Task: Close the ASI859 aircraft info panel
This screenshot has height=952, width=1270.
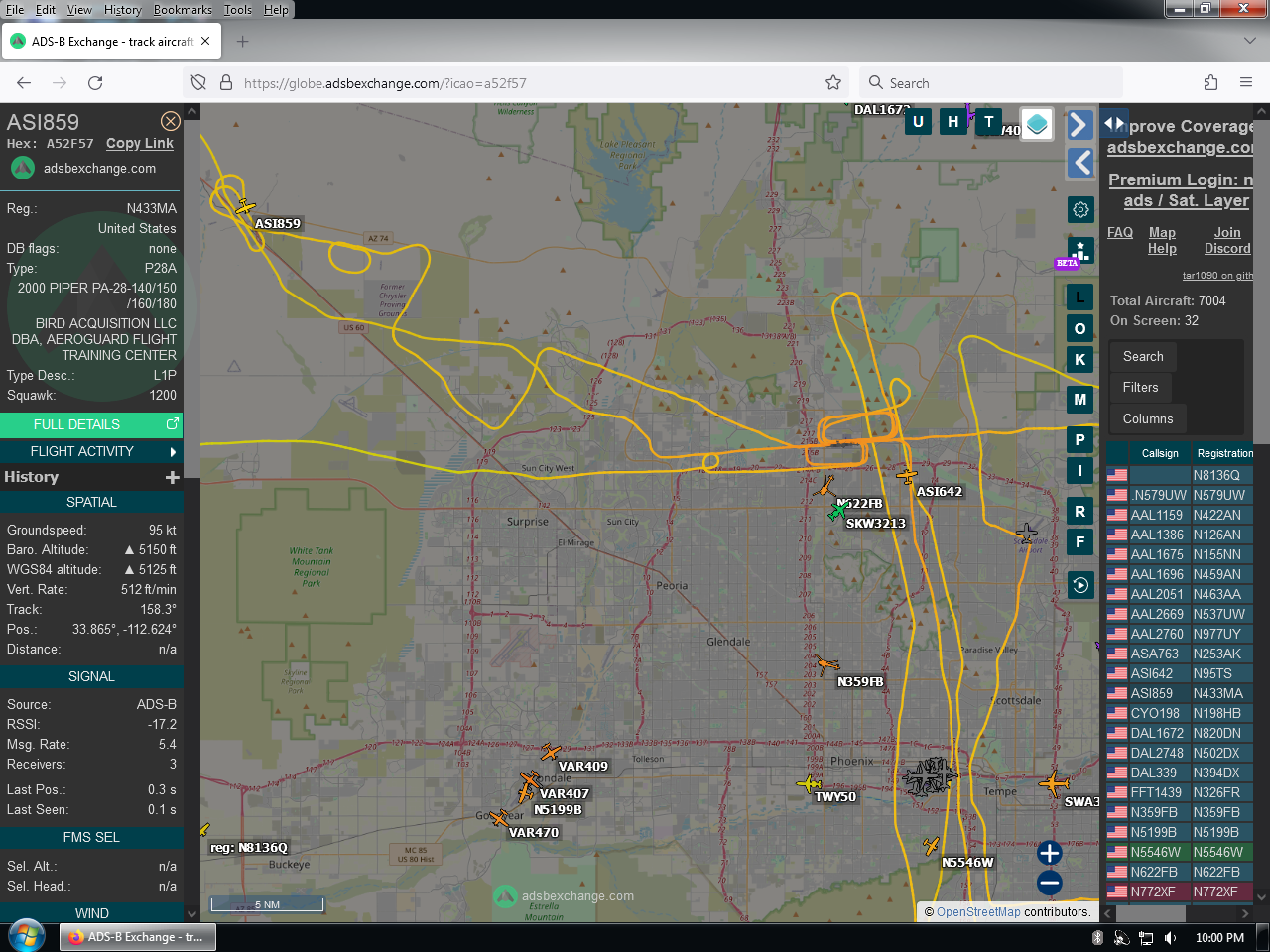Action: pos(171,121)
